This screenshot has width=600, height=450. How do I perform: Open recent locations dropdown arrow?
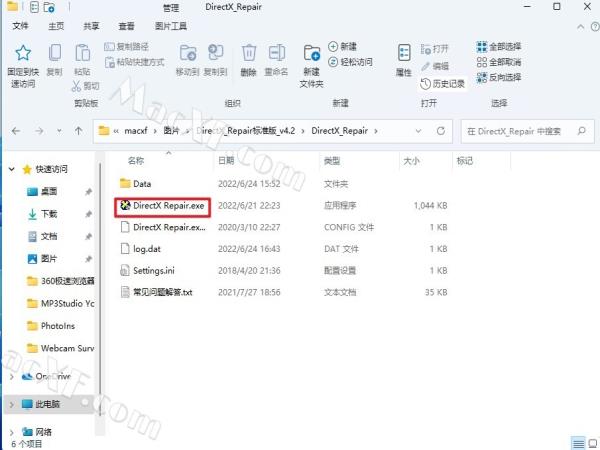pos(59,131)
